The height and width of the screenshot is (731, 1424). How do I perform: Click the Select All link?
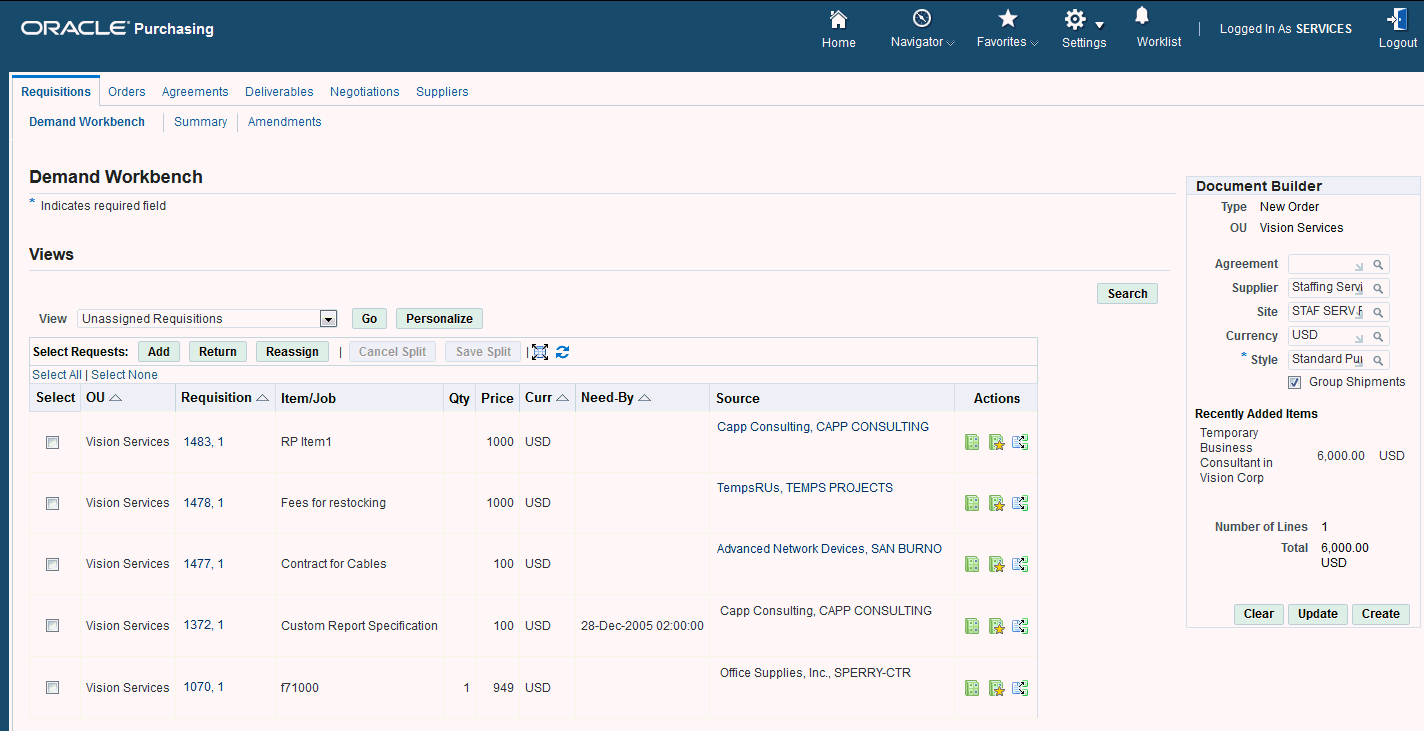(x=57, y=375)
